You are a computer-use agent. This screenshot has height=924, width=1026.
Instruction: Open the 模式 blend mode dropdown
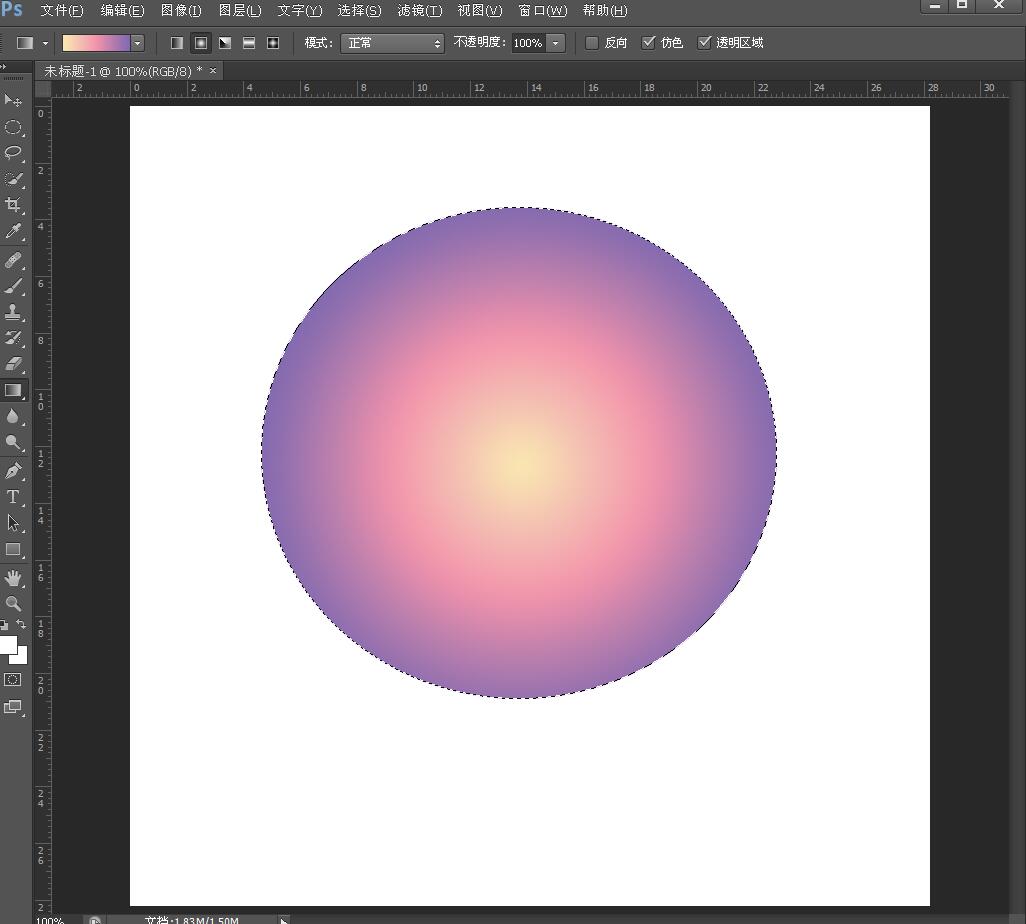pos(392,43)
